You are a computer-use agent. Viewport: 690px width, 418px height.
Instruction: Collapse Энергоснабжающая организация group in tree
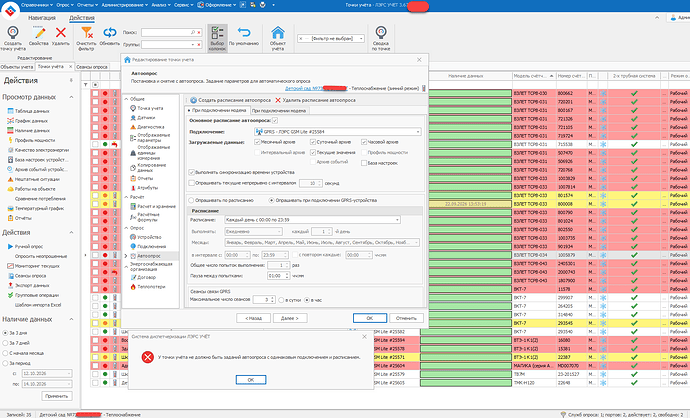click(x=126, y=266)
